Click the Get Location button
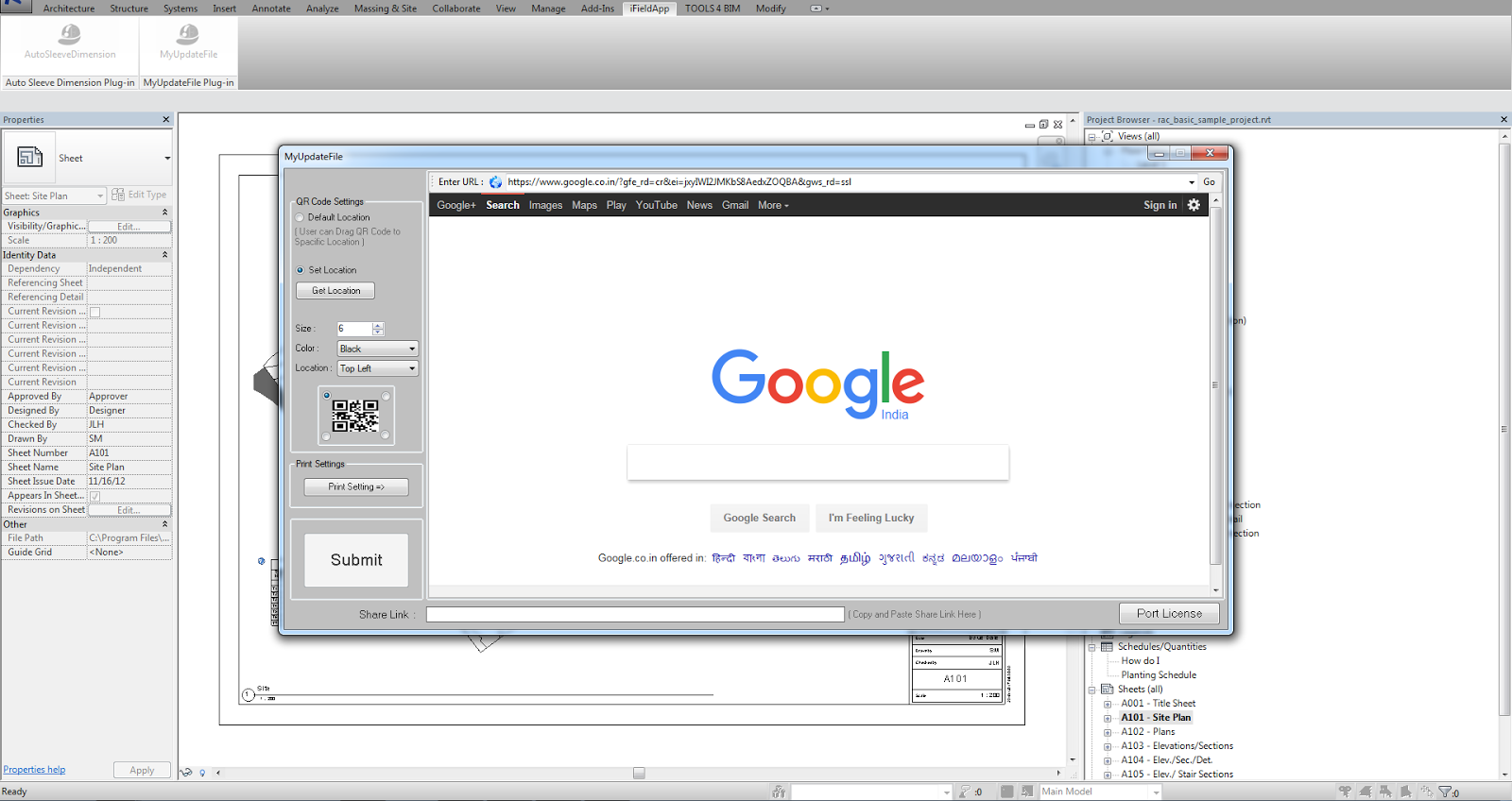This screenshot has width=1512, height=801. (335, 291)
